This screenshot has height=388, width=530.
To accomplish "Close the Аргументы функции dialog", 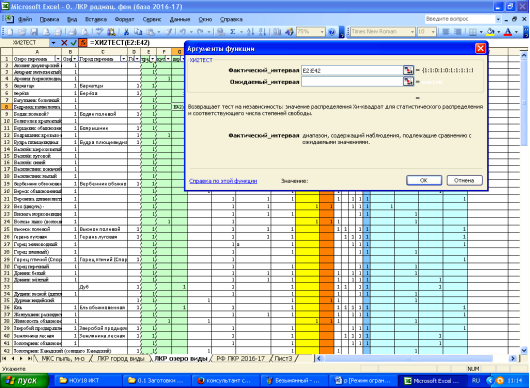I will (480, 49).
